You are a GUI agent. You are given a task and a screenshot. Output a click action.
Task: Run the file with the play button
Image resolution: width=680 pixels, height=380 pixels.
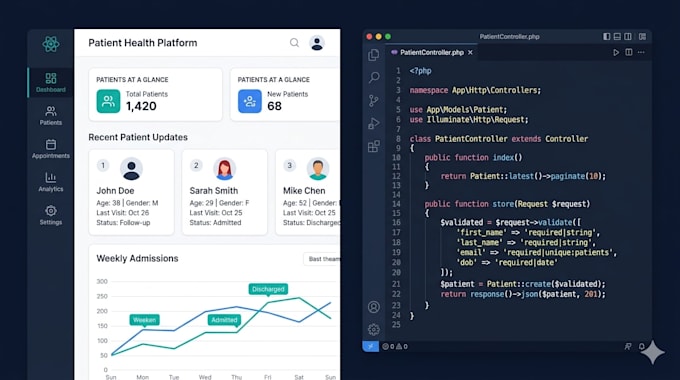coord(616,52)
